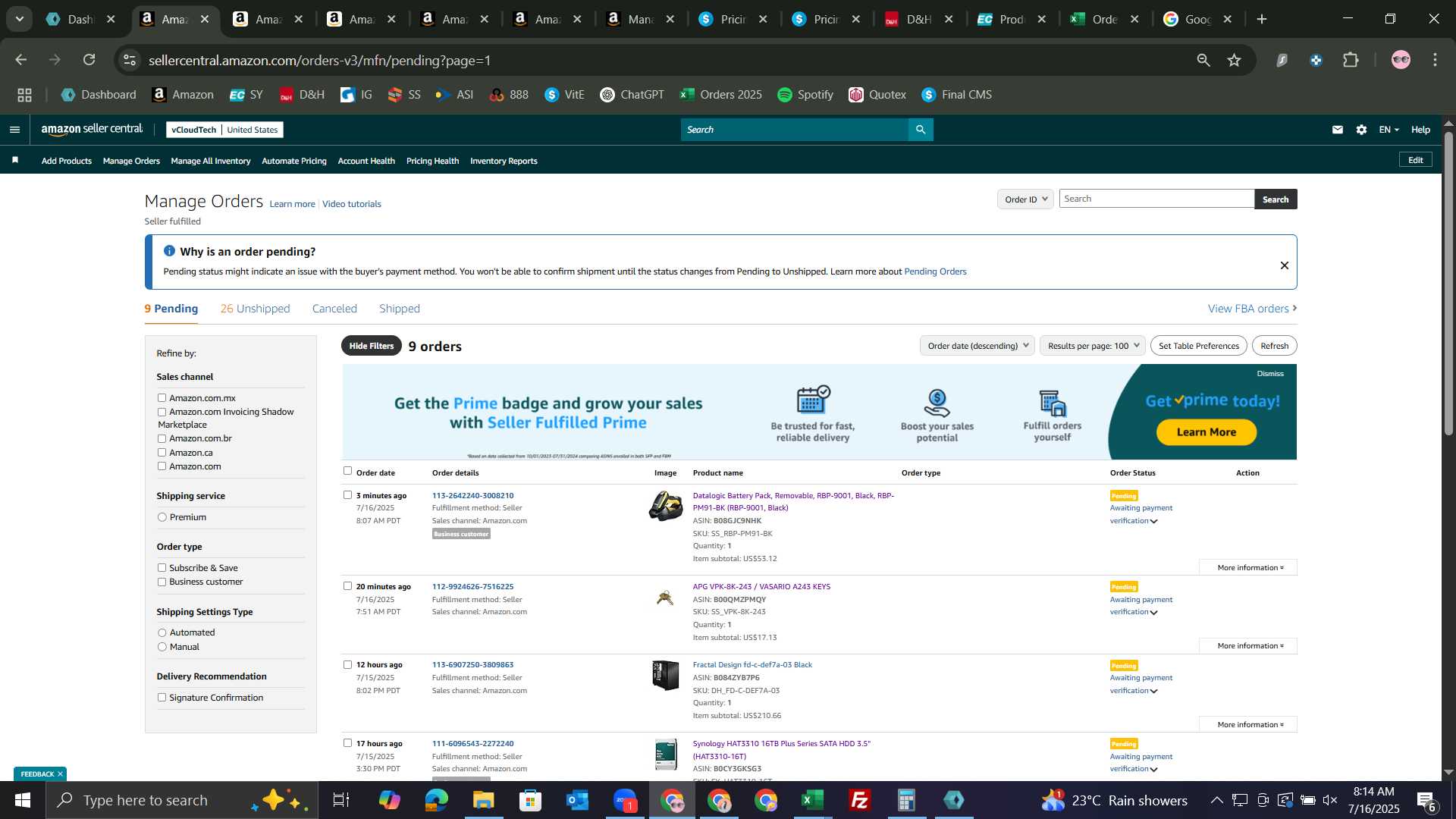Bookmark this page with the star icon
1456x819 pixels.
(x=1235, y=60)
